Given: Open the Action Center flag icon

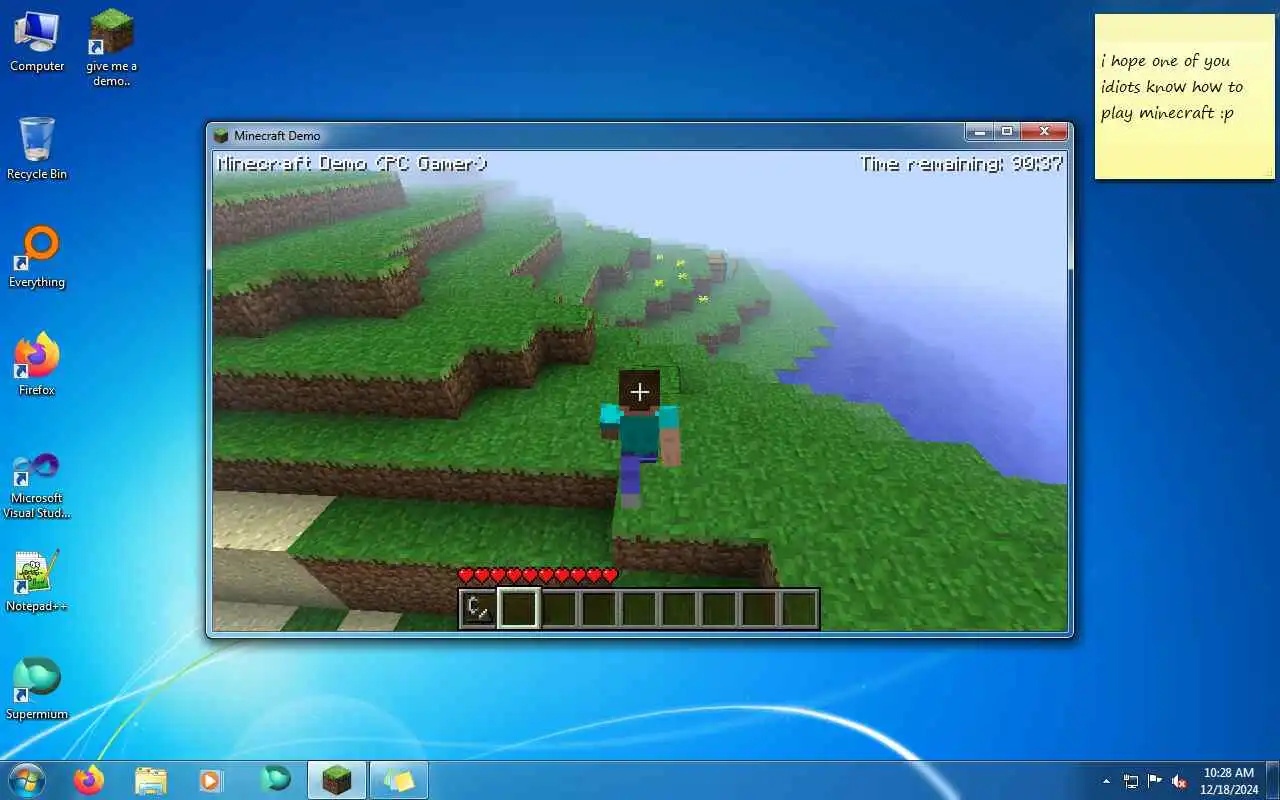Looking at the screenshot, I should [1155, 781].
